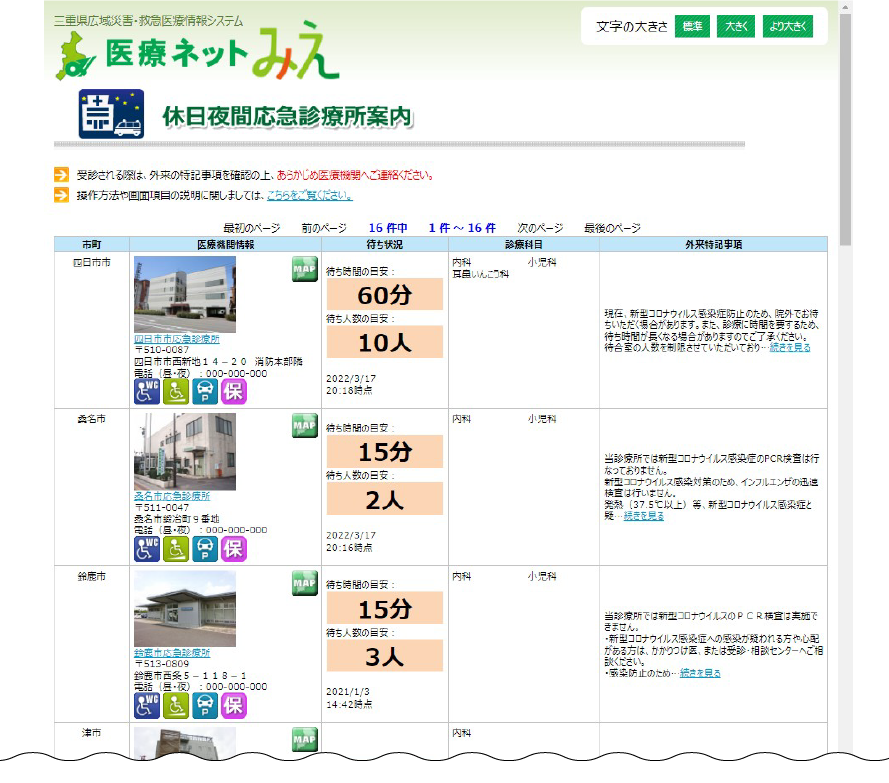Click orange arrow beside 操作方法 notice
Screen dimensions: 889x783
tap(61, 195)
